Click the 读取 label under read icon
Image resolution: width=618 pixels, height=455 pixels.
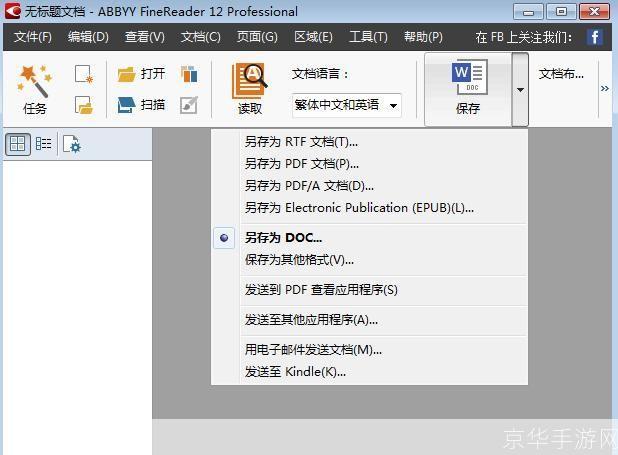coord(250,108)
